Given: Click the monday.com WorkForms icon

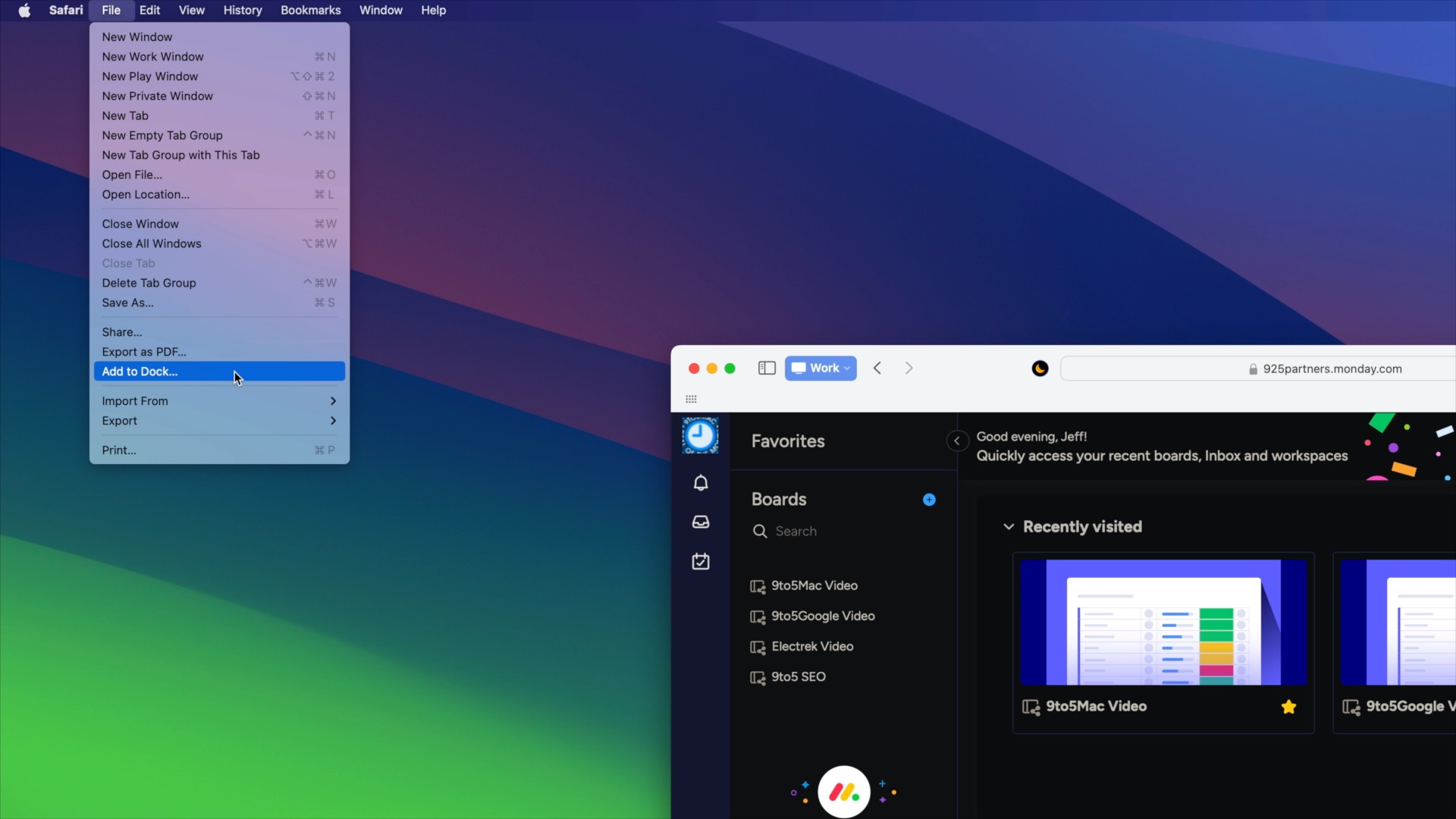Looking at the screenshot, I should (700, 560).
